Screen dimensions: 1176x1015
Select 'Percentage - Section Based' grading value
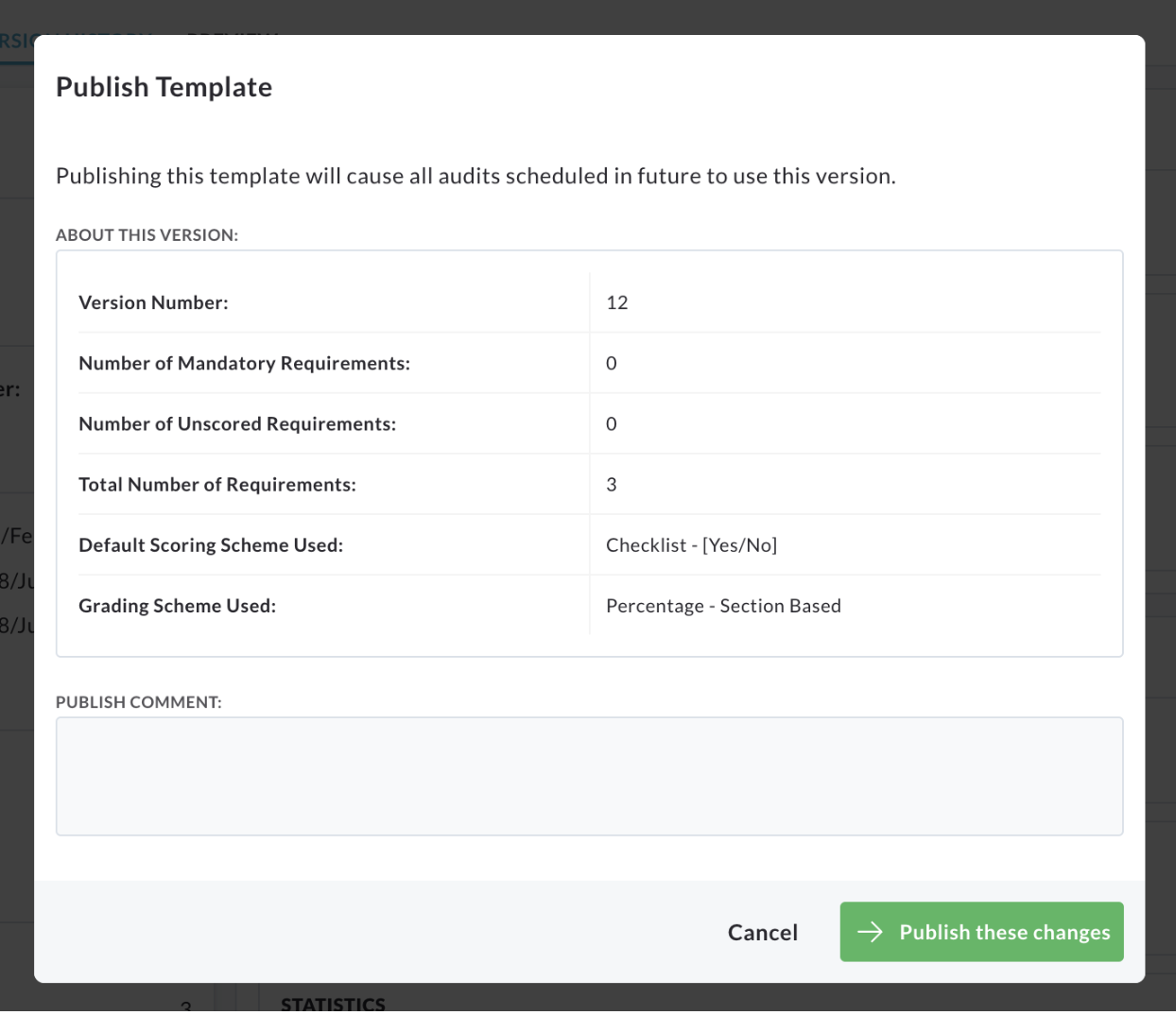coord(723,606)
